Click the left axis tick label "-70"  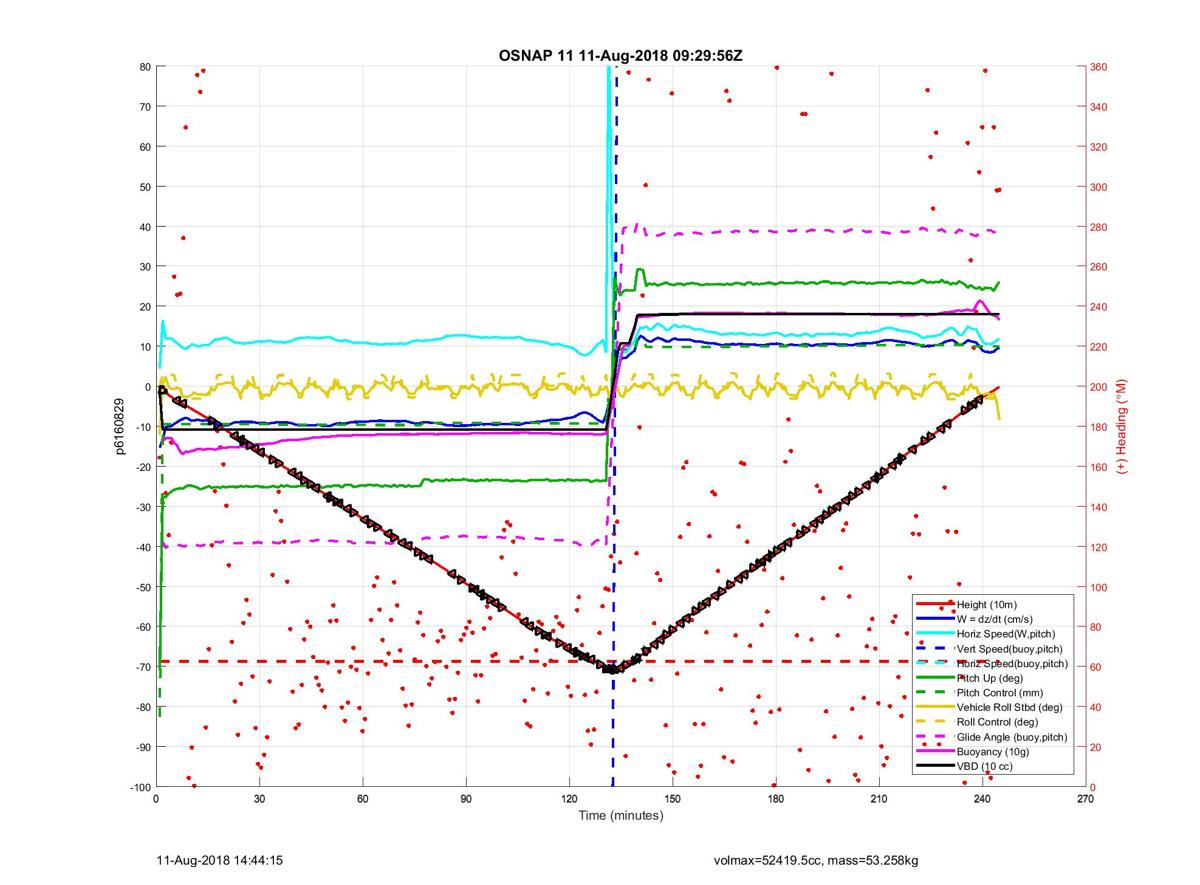(142, 667)
